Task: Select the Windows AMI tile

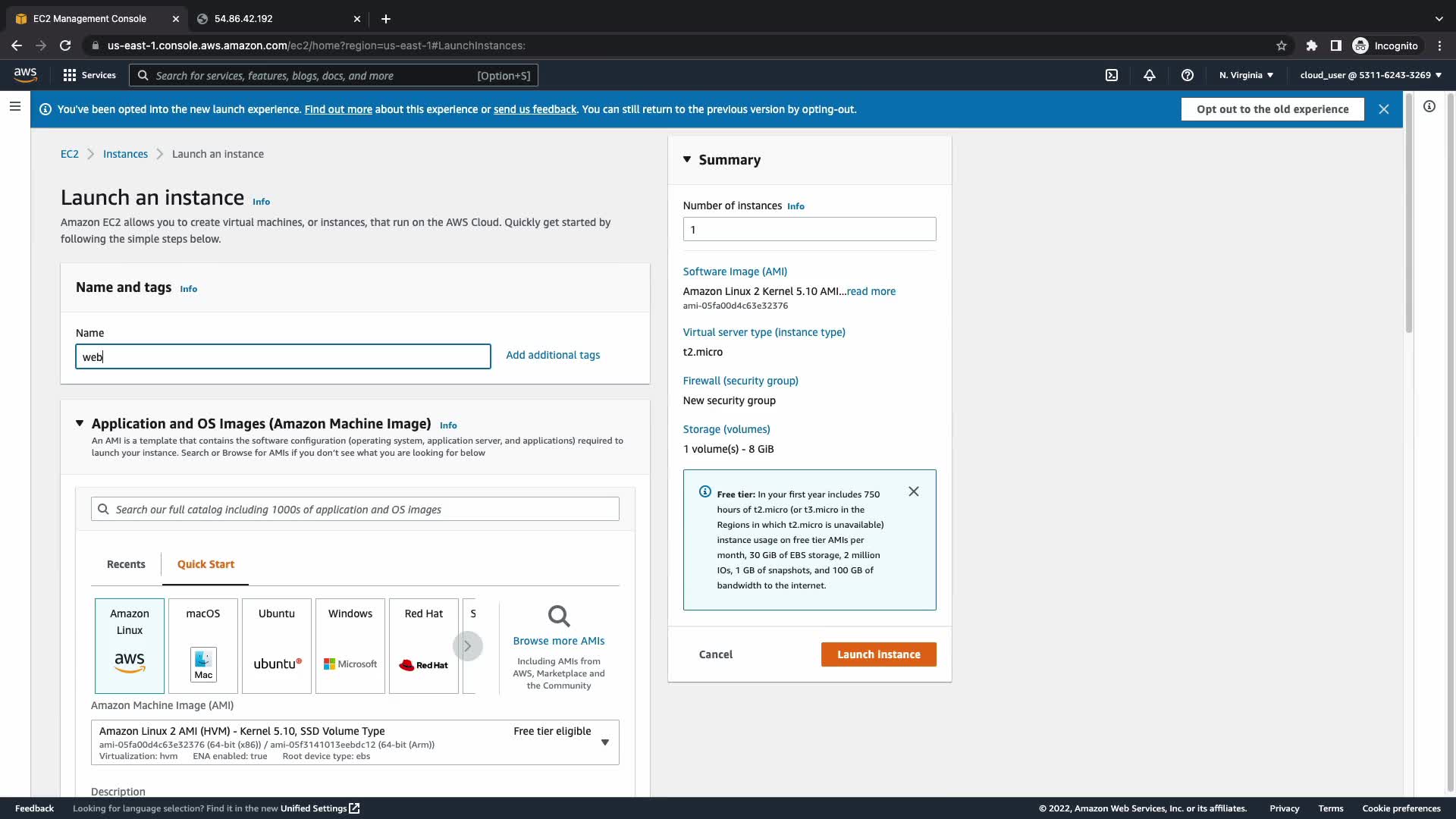Action: coord(350,645)
